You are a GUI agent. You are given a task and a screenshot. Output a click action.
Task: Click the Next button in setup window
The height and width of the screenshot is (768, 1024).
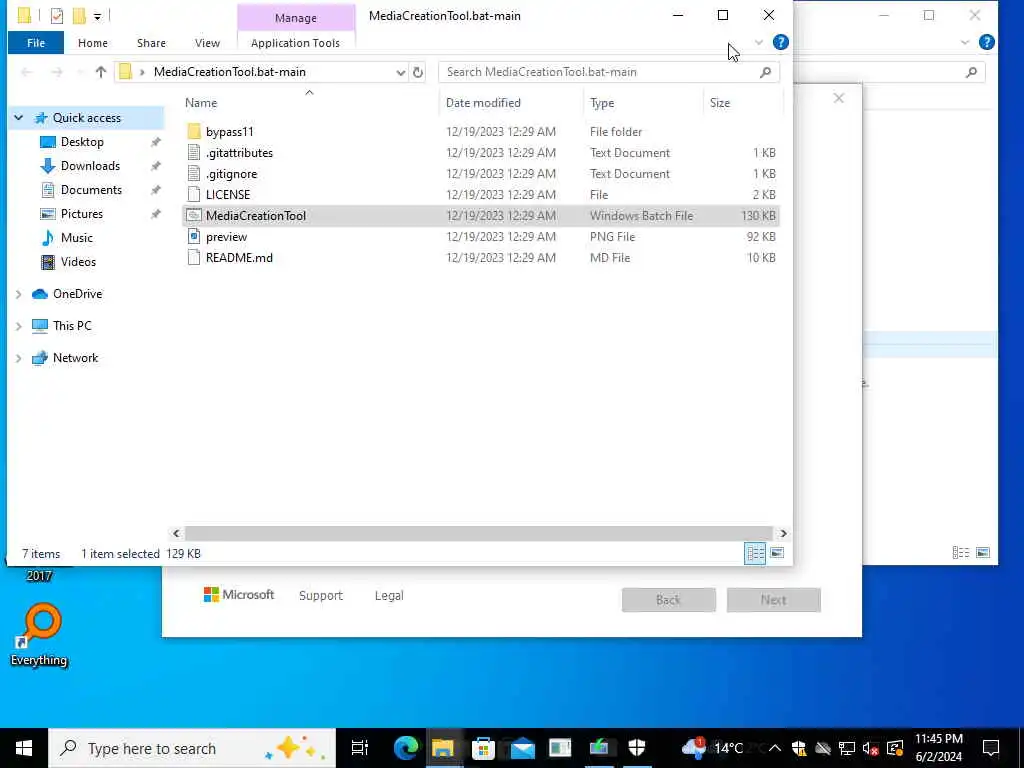(774, 600)
